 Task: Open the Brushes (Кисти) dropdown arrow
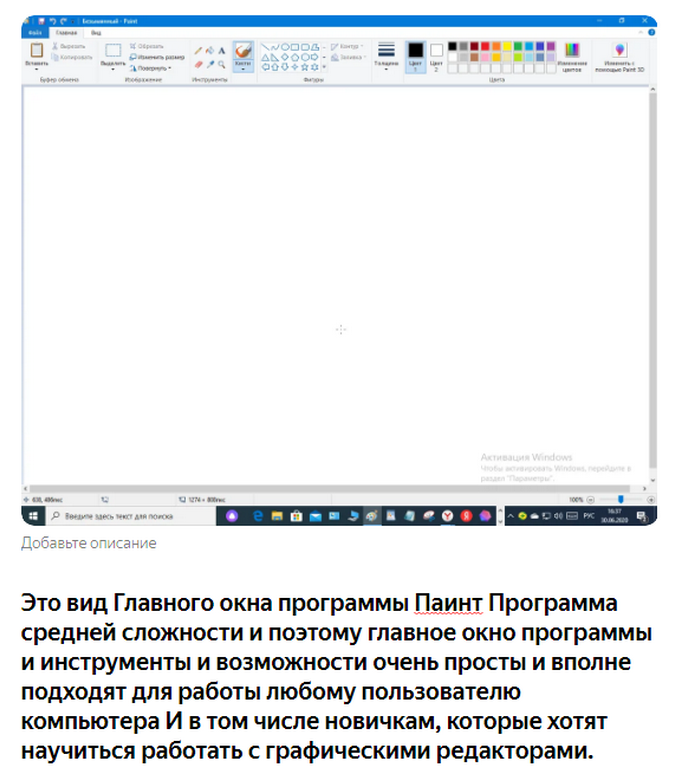pos(243,69)
